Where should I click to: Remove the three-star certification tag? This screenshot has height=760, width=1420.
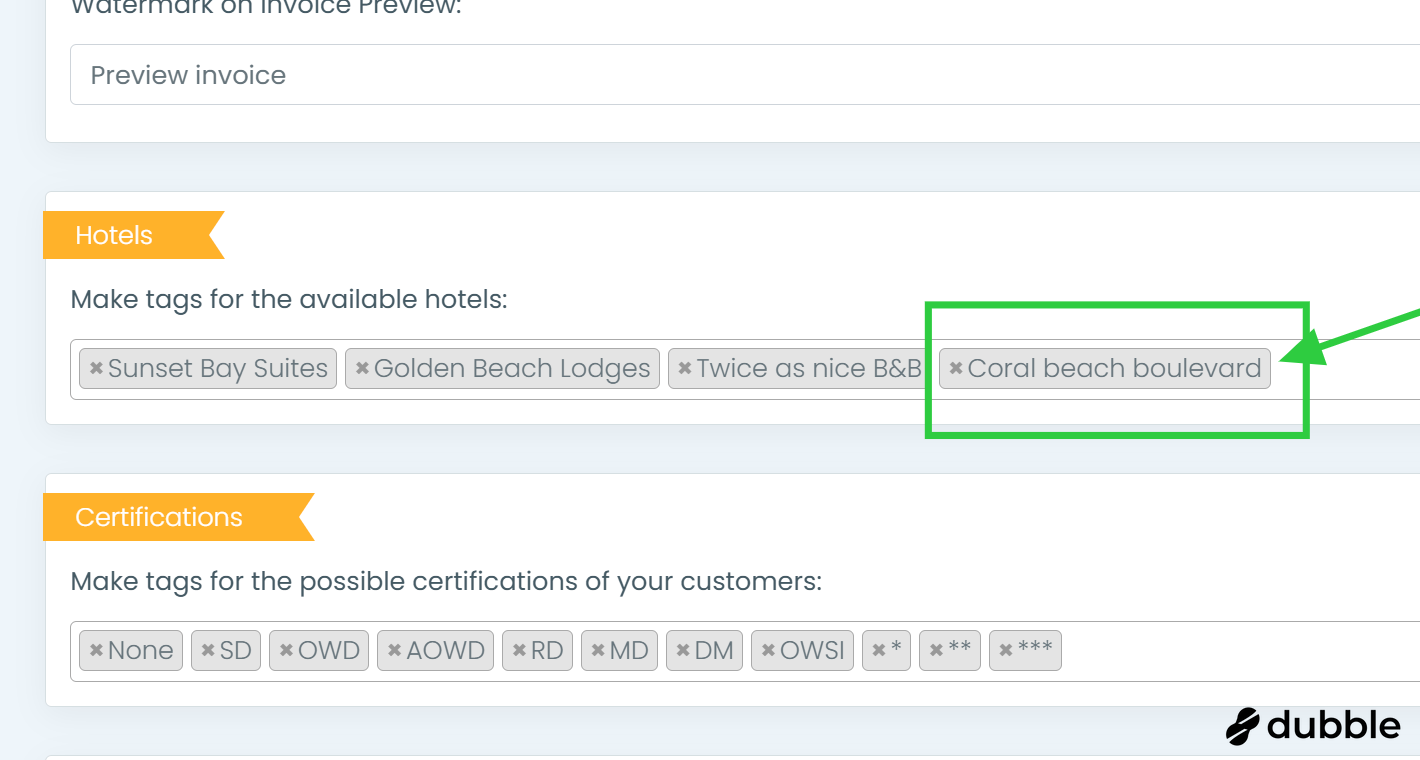pos(1006,651)
